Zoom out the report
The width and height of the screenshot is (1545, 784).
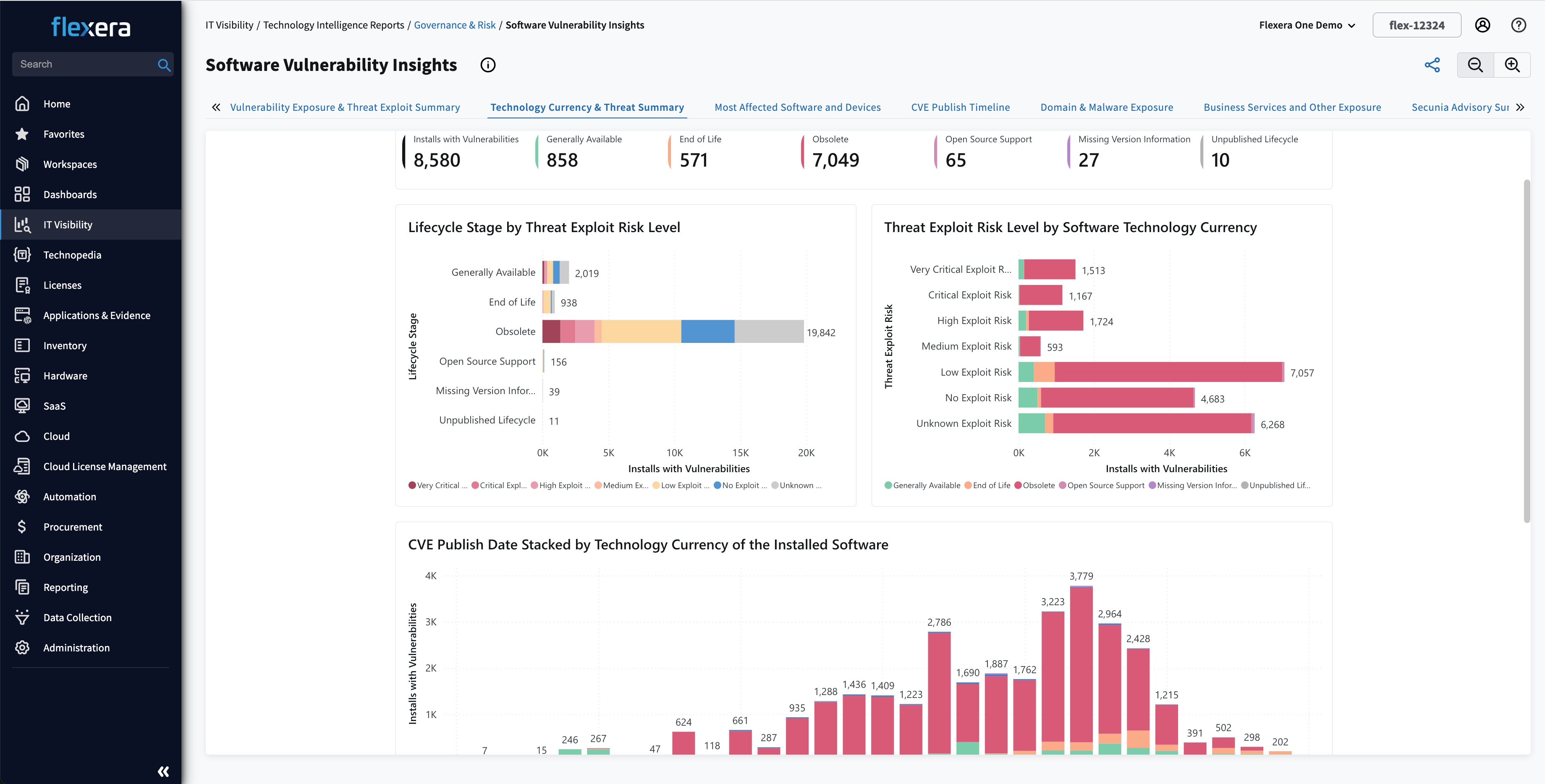coord(1475,65)
